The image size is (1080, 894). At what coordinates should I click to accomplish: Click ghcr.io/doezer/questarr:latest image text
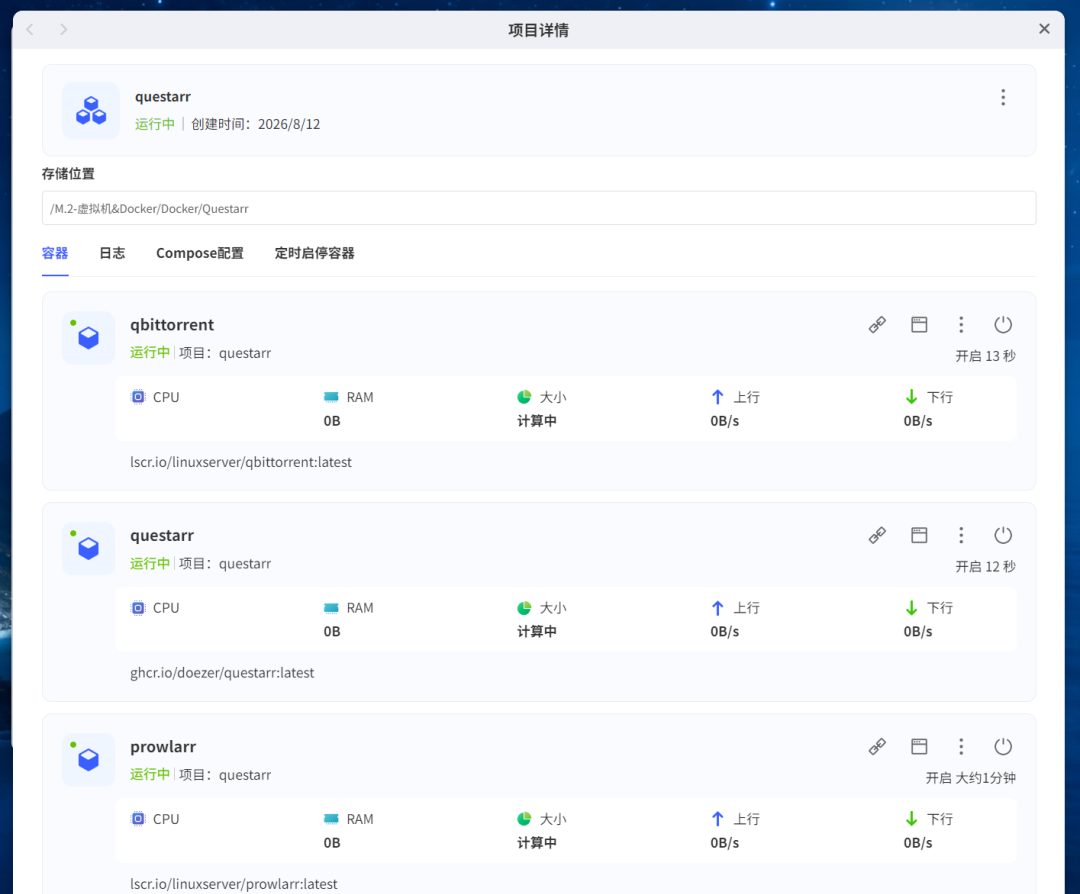click(222, 673)
